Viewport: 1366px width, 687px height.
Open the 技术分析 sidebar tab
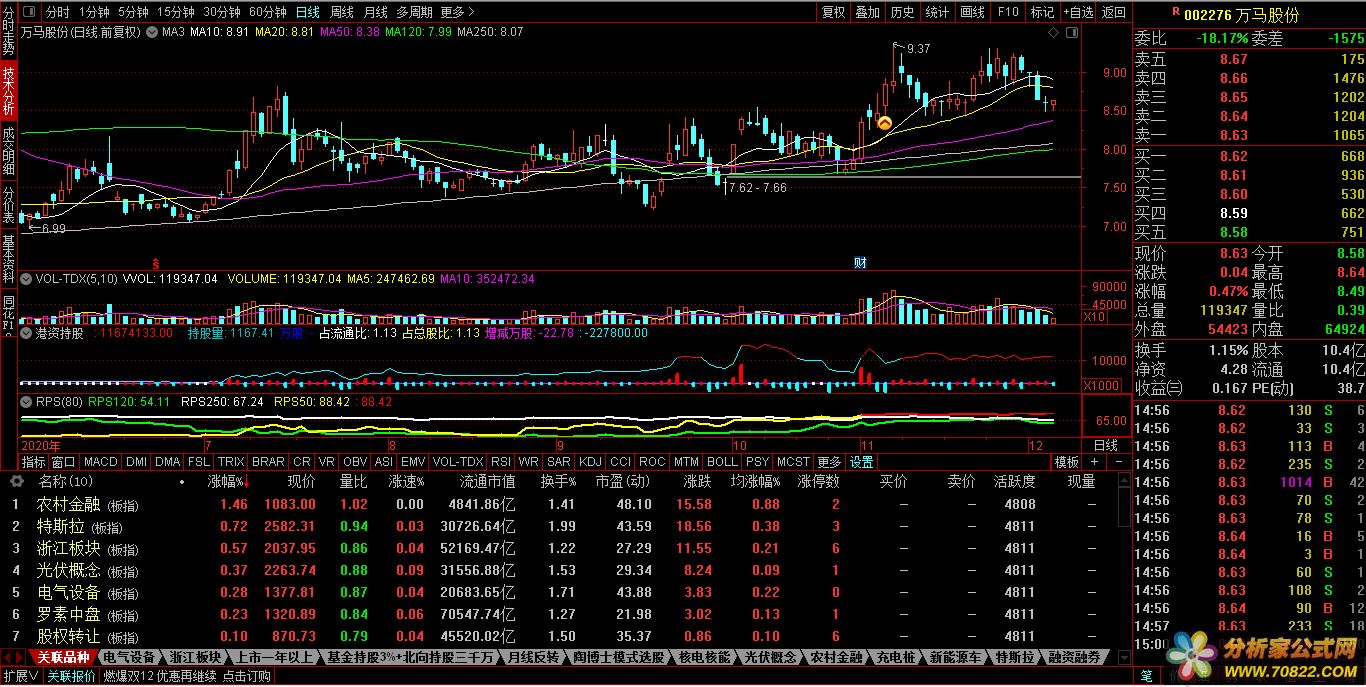tap(8, 92)
